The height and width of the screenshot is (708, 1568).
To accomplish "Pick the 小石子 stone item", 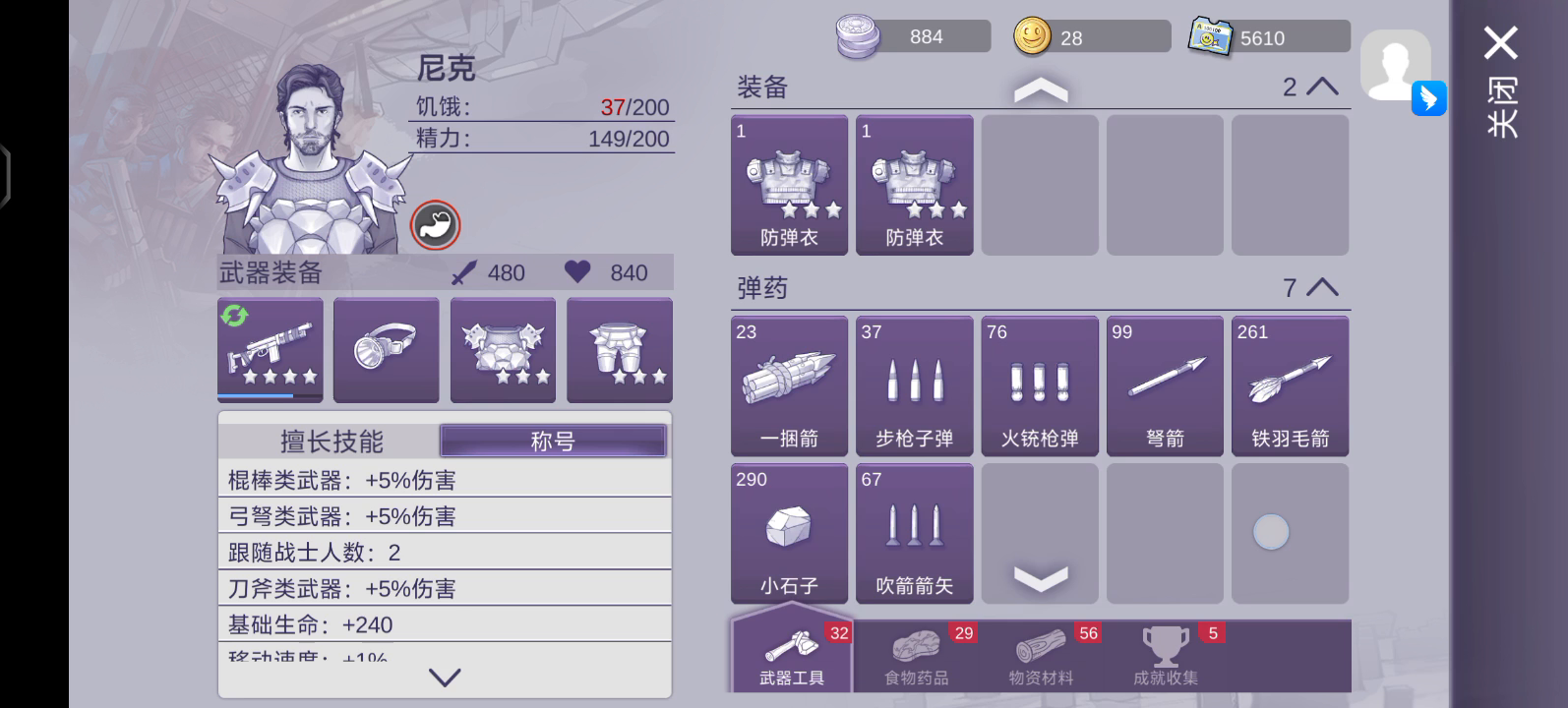I will pos(789,533).
